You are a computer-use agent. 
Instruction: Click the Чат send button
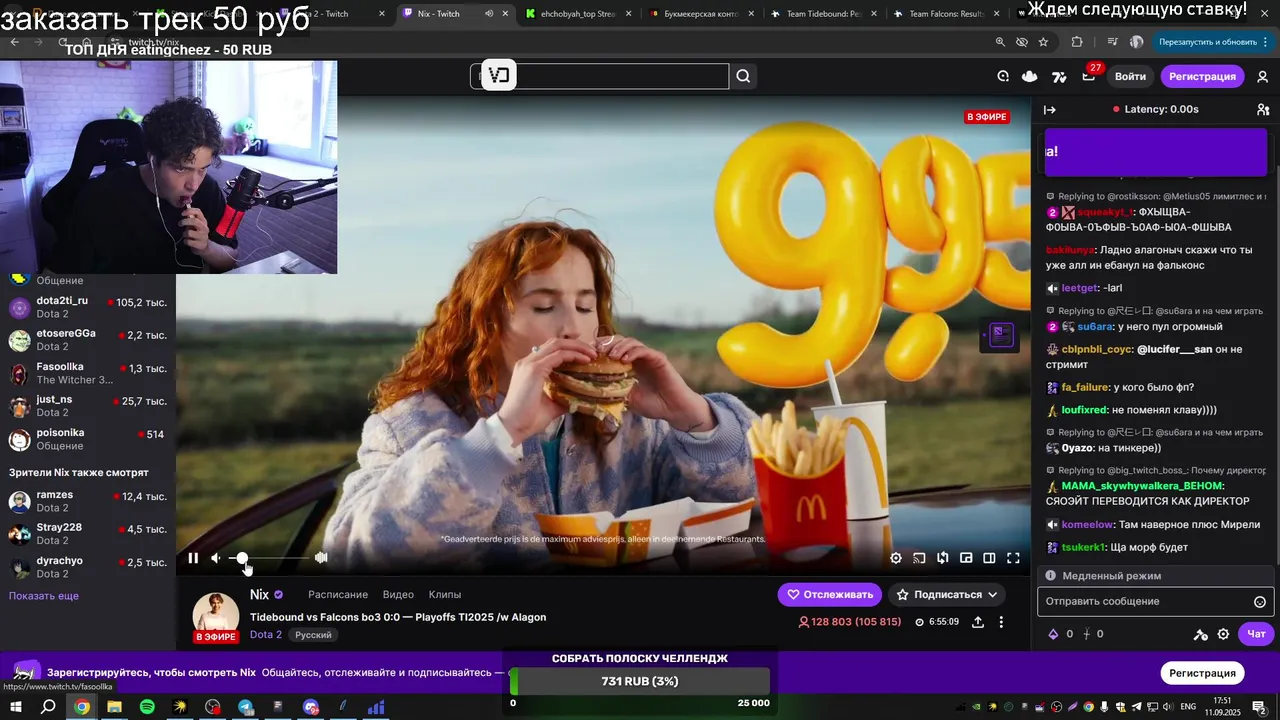click(1256, 634)
